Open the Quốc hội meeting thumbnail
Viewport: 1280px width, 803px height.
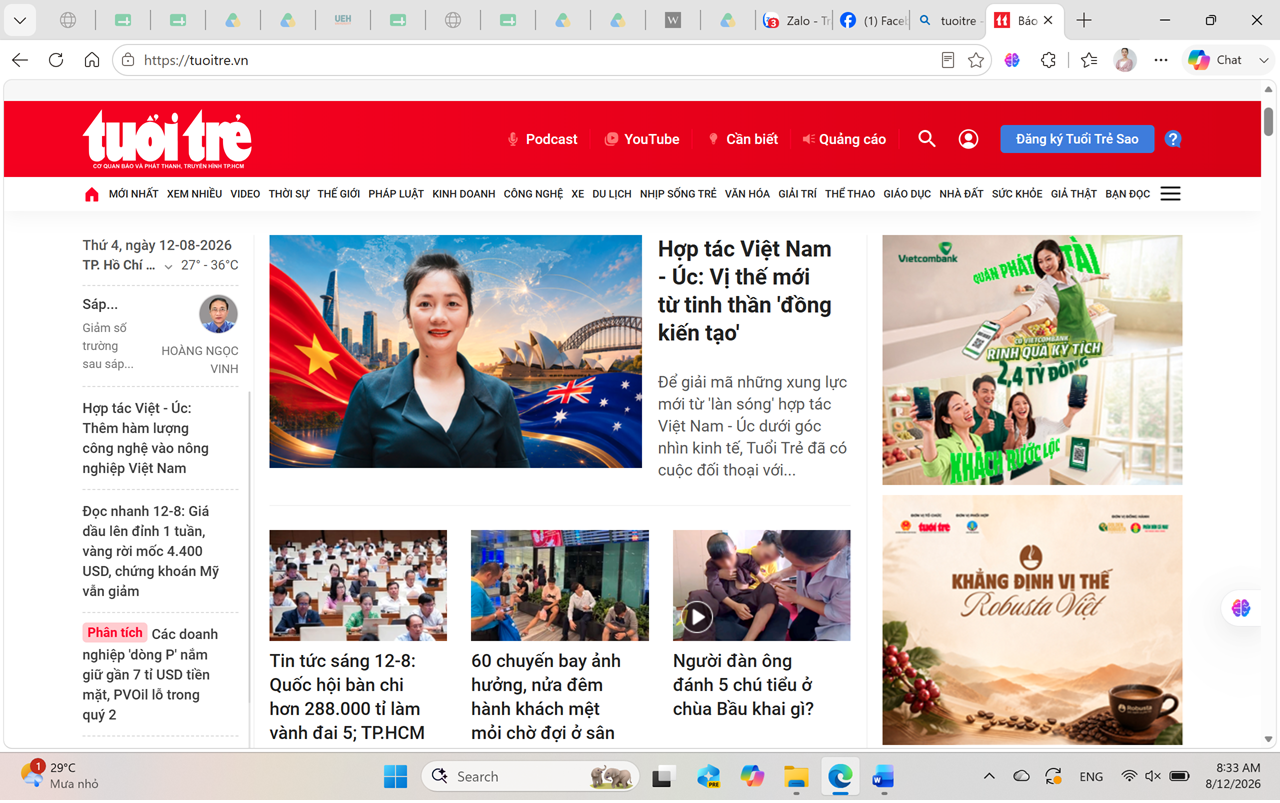pos(358,585)
